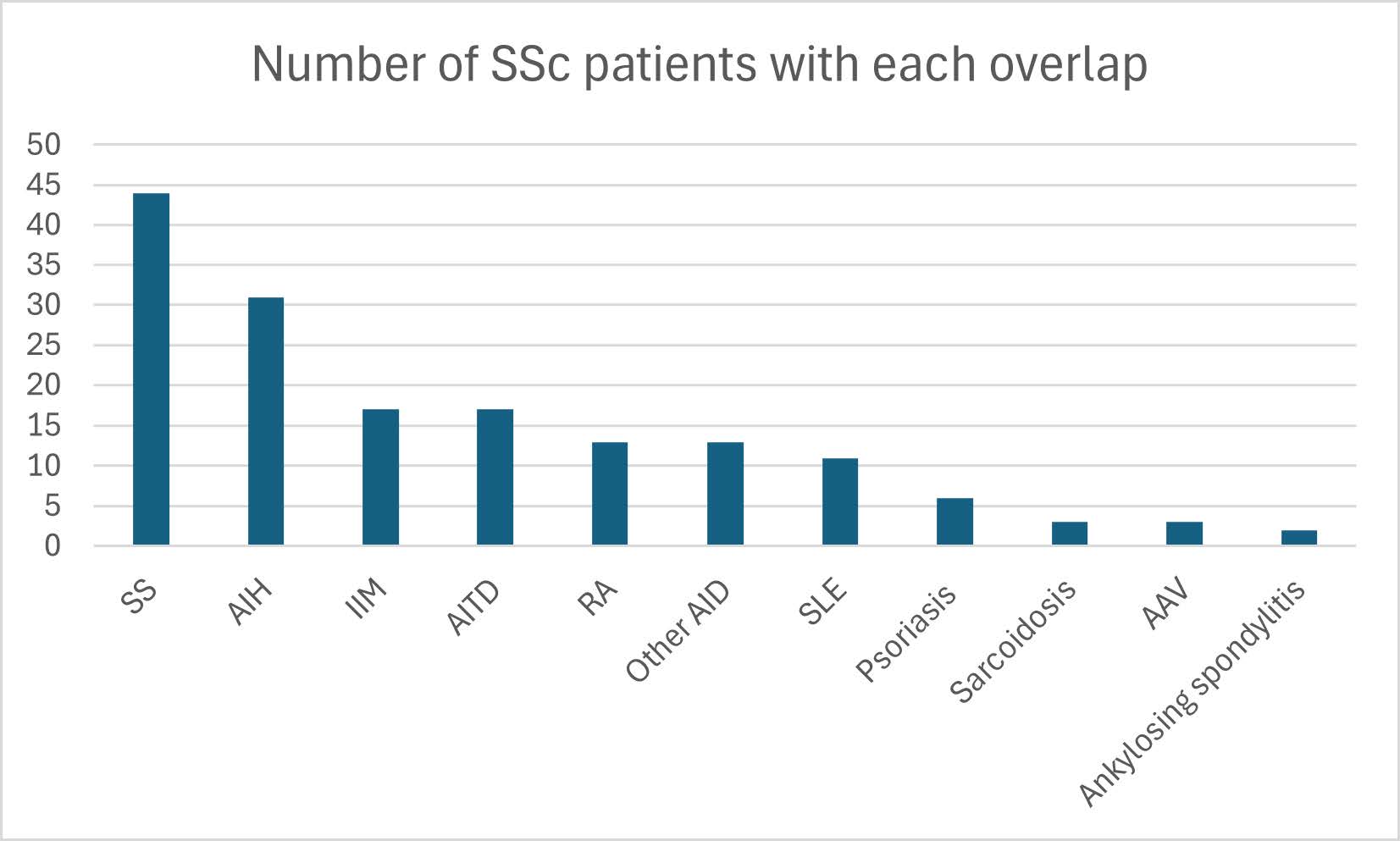Image resolution: width=1400 pixels, height=841 pixels.
Task: Click the AAV bar
Action: pyautogui.click(x=1184, y=534)
